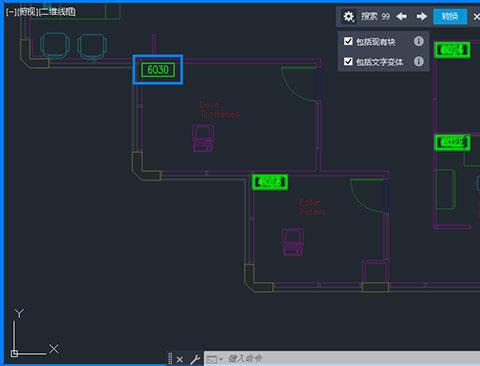Show info for 包括文字变体 option
This screenshot has width=480, height=366.
click(x=419, y=61)
